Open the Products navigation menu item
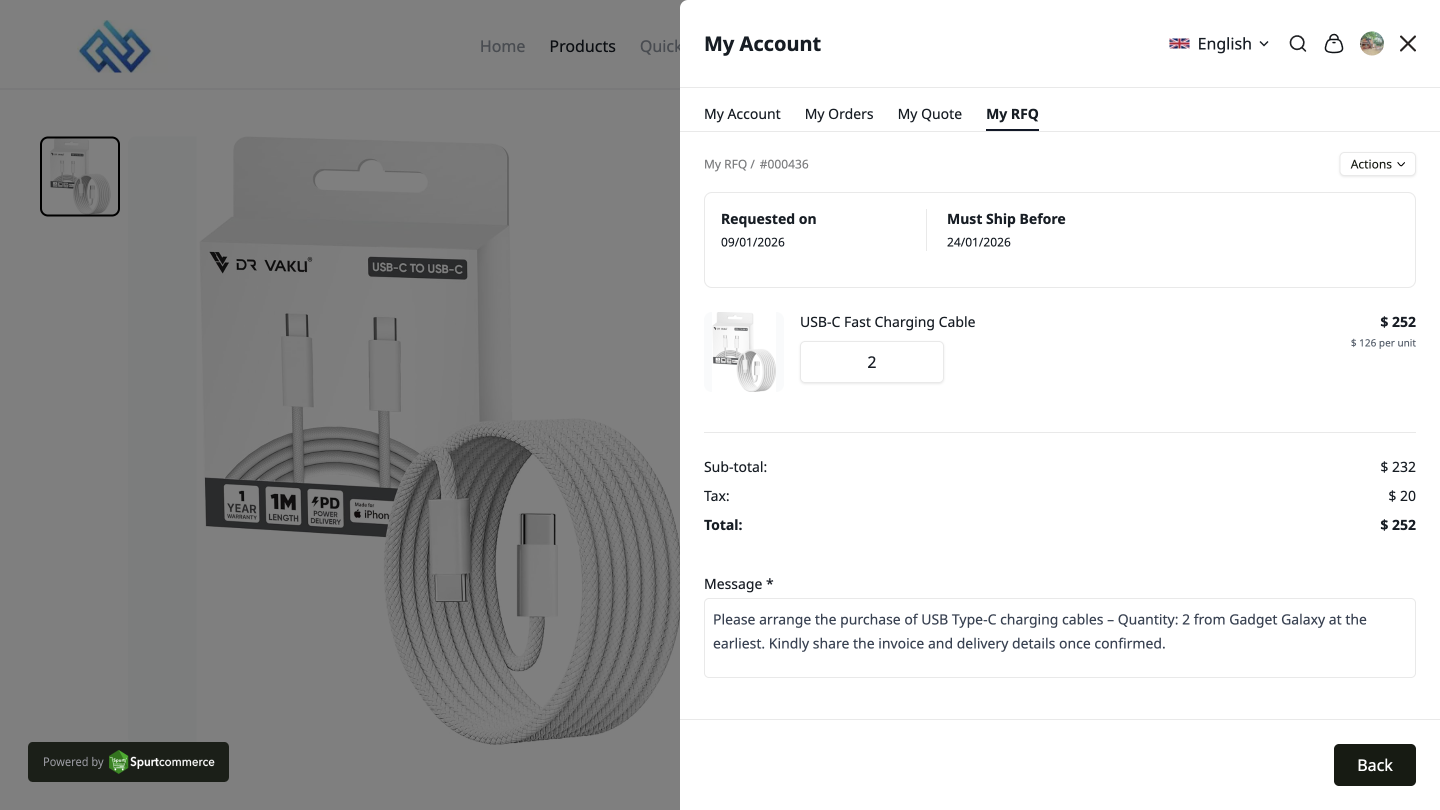The width and height of the screenshot is (1440, 810). point(582,46)
